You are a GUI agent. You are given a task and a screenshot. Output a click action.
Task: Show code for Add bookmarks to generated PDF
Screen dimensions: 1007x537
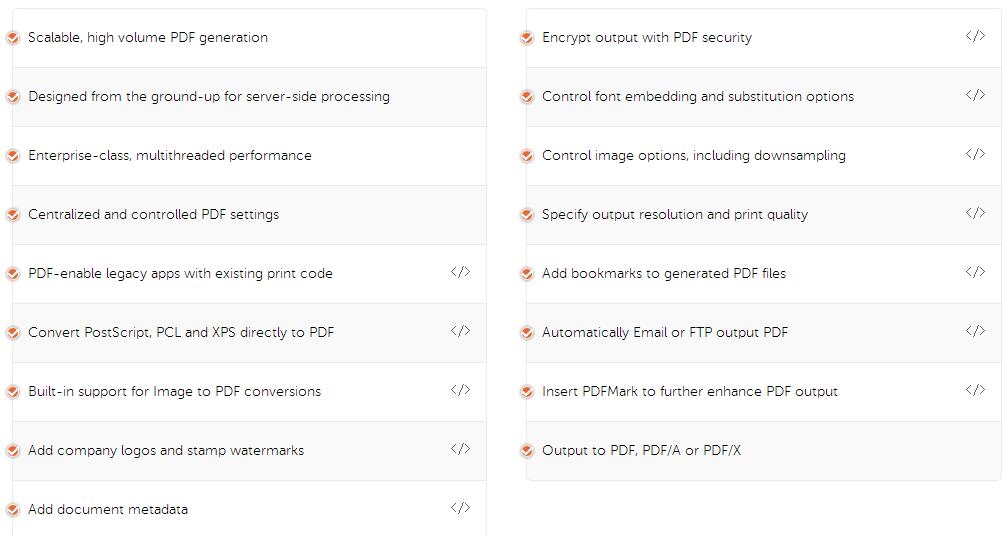[x=976, y=272]
